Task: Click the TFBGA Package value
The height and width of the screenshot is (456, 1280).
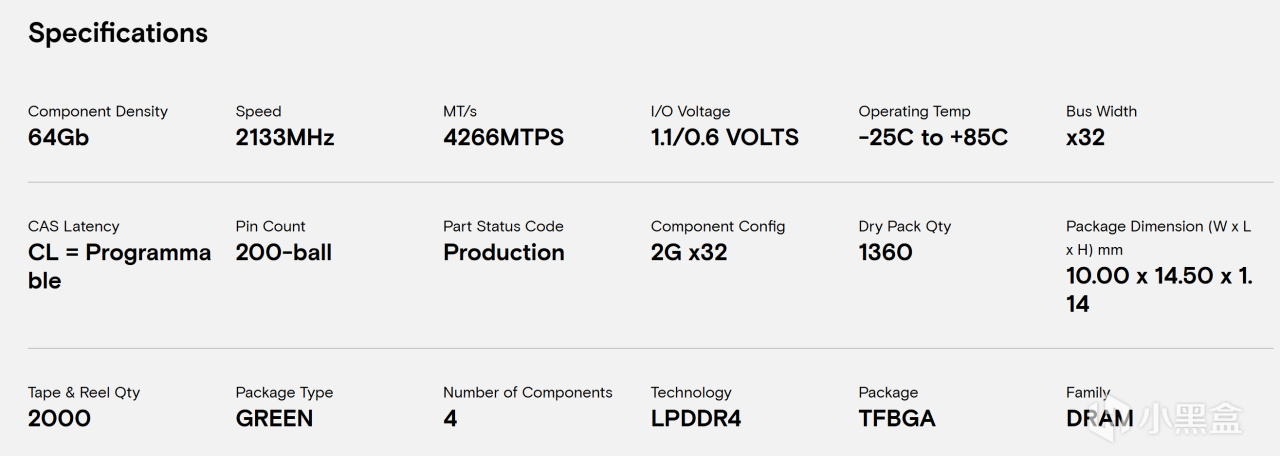Action: (x=897, y=419)
